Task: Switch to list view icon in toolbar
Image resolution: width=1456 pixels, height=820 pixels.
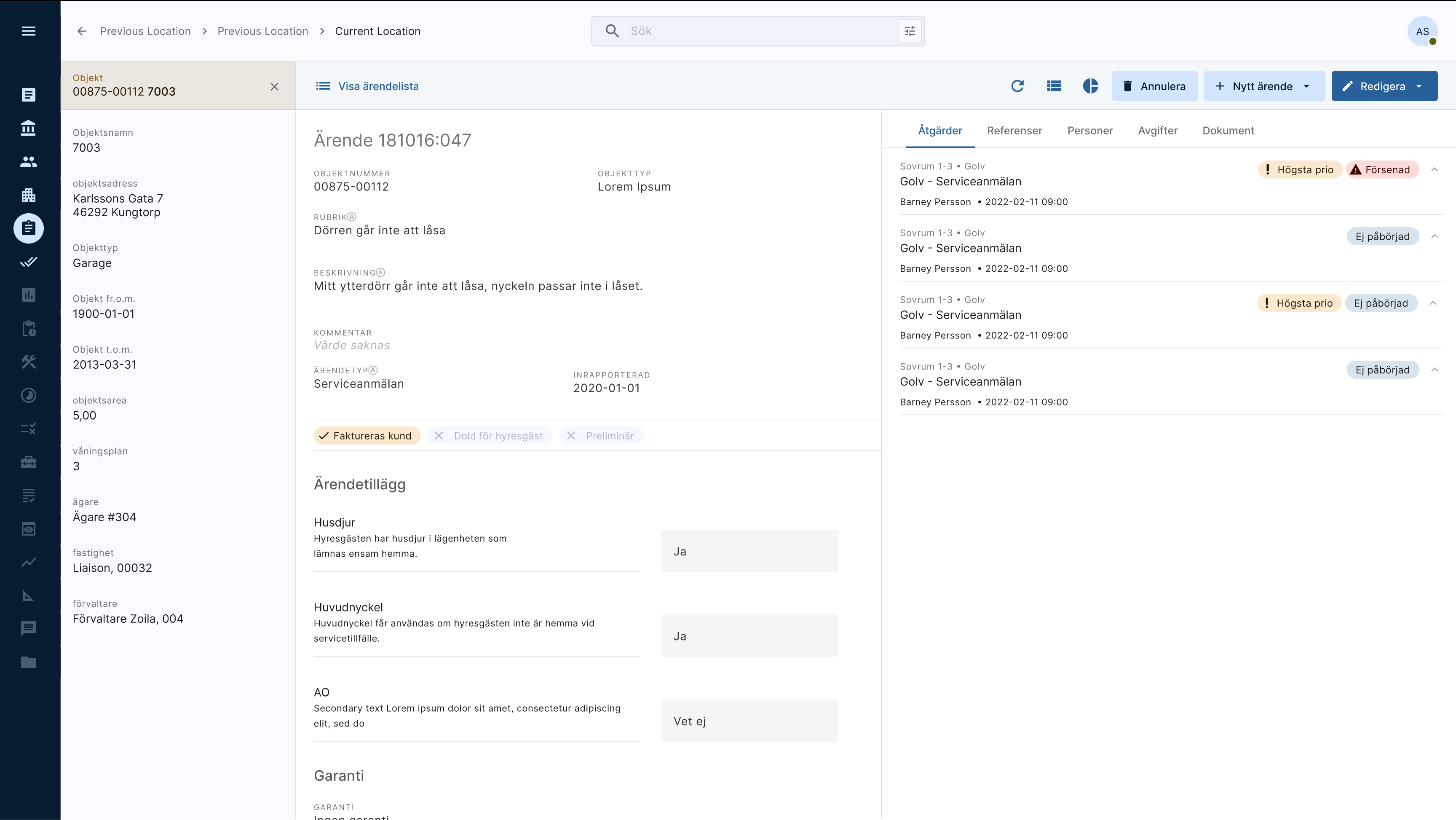Action: (1054, 86)
